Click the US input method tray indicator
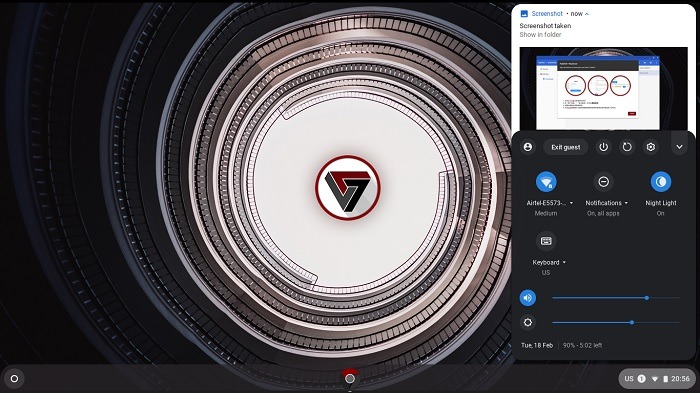Viewport: 700px width, 393px height. click(629, 379)
